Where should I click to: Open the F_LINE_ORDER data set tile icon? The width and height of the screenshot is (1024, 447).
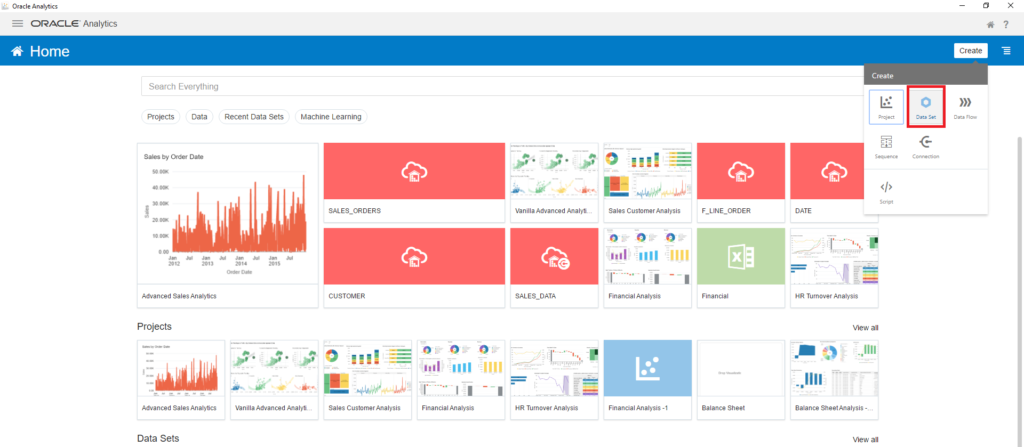point(741,171)
